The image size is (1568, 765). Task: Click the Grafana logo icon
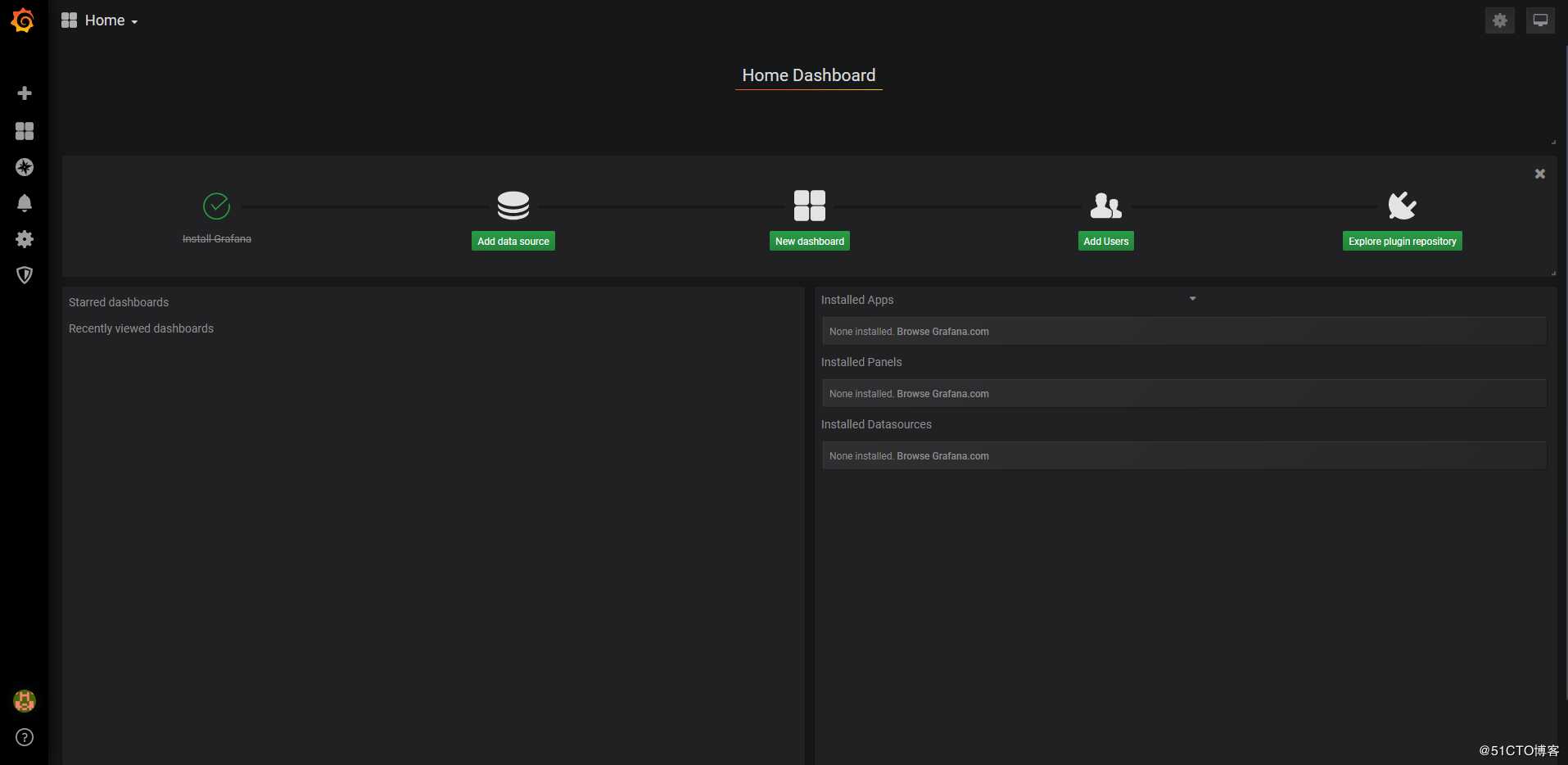[x=23, y=20]
